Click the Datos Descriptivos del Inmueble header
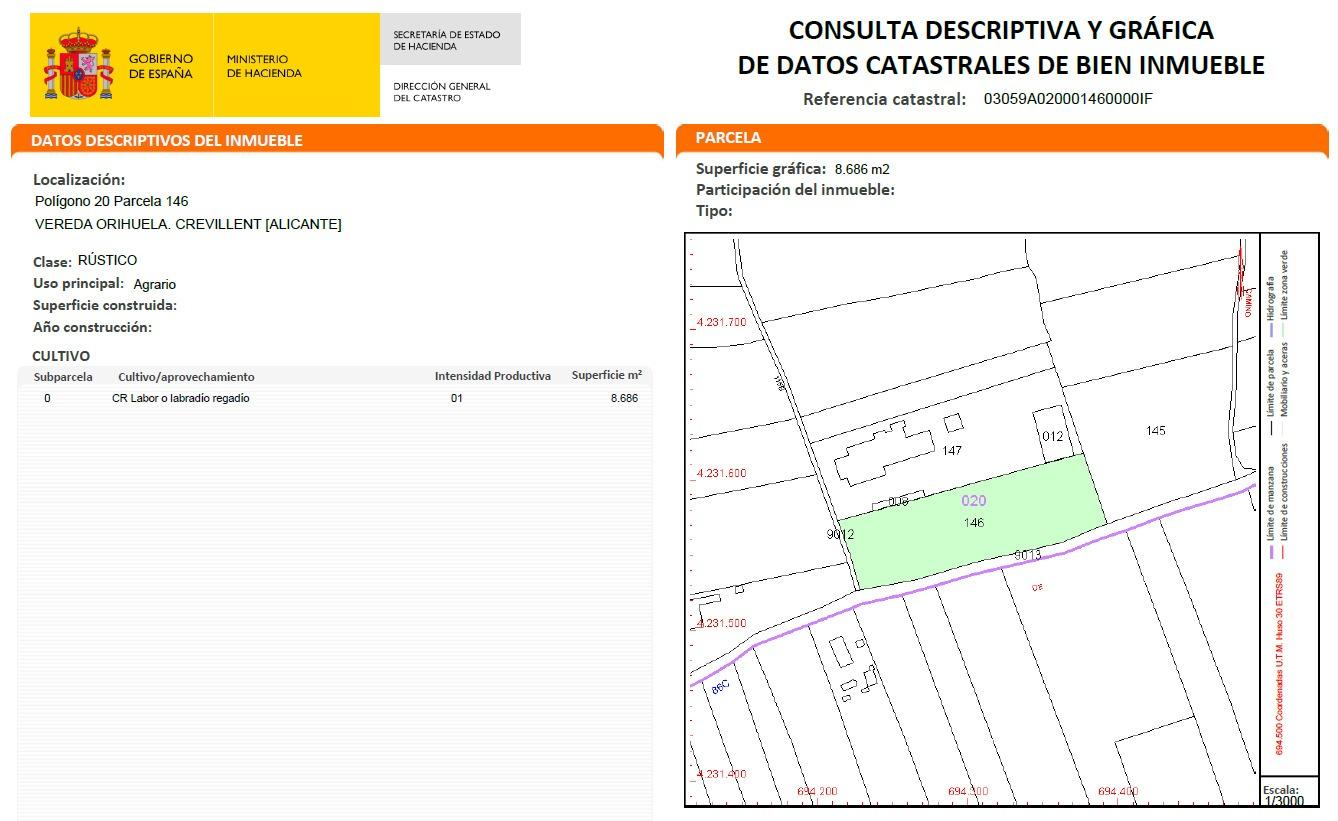This screenshot has width=1338, height=821. click(166, 140)
